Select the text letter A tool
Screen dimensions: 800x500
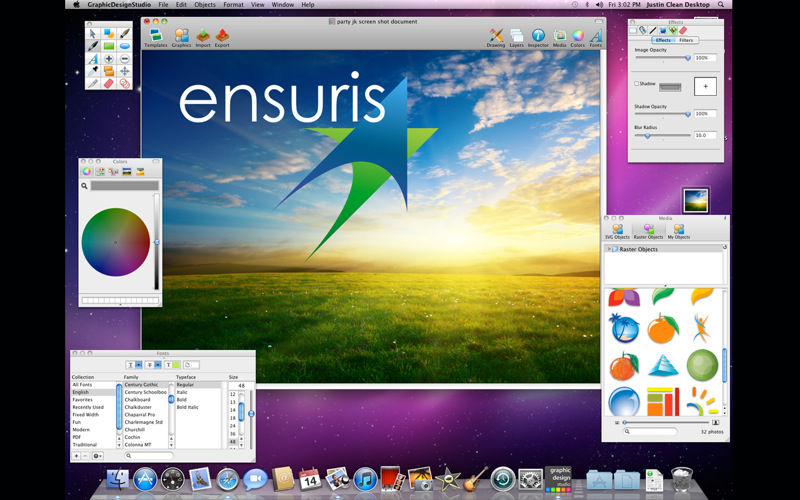(92, 59)
